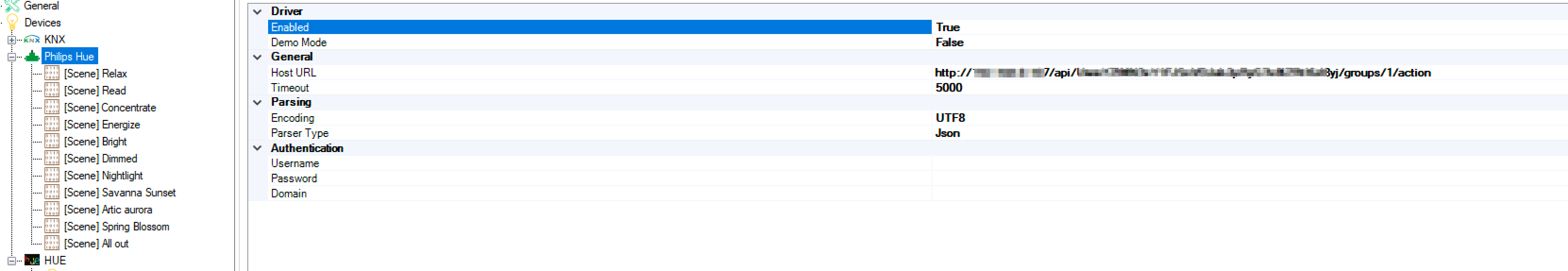1568x271 pixels.
Task: Click the All out scene icon
Action: (52, 244)
